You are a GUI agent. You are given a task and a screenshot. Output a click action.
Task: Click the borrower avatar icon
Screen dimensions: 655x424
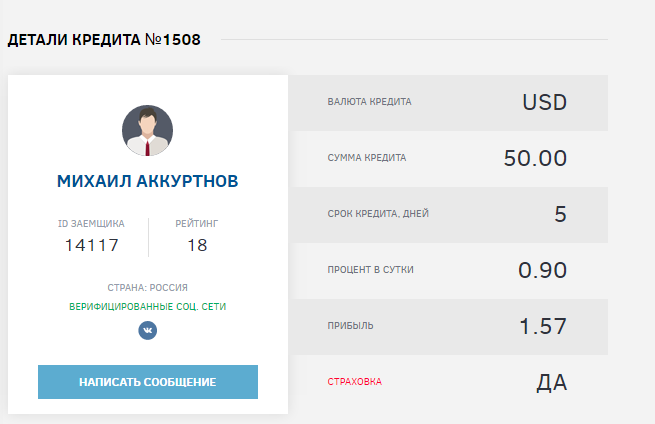[148, 131]
